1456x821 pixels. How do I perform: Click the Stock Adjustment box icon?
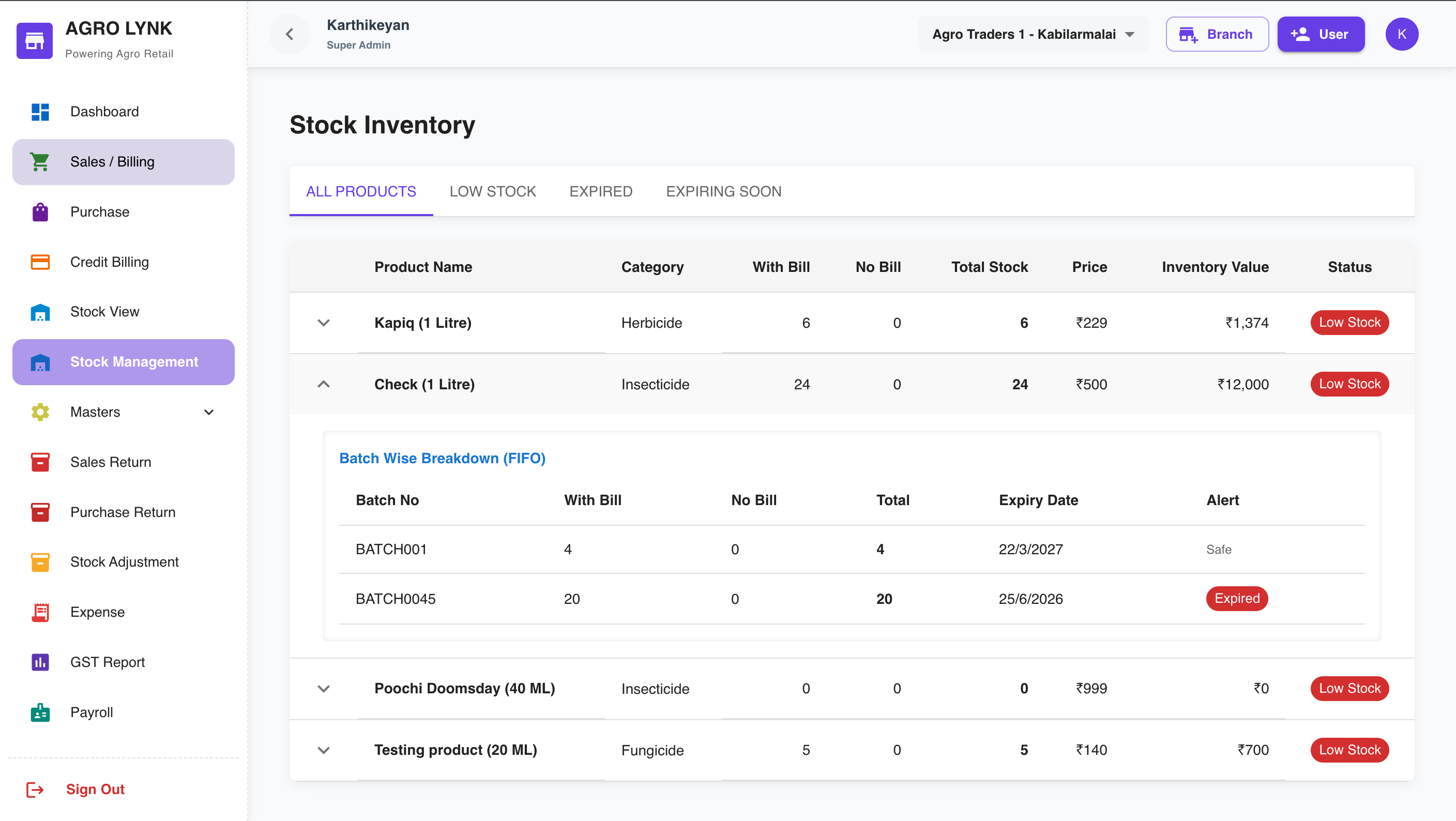point(40,562)
